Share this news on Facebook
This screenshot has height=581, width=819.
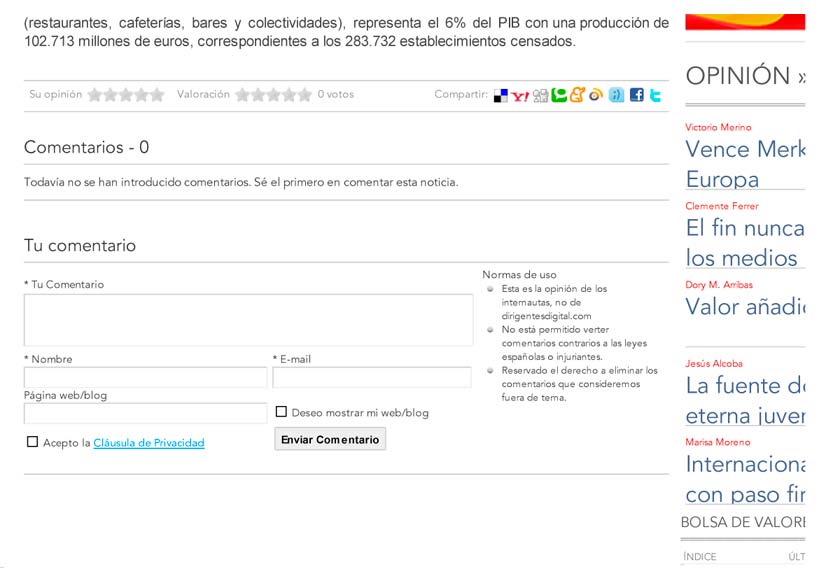click(636, 96)
